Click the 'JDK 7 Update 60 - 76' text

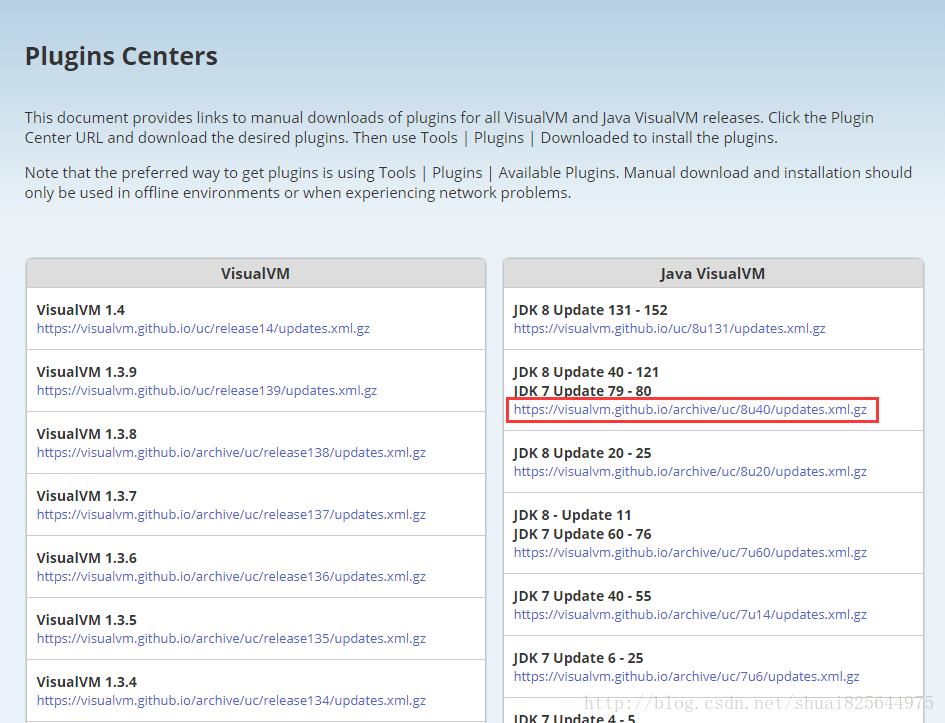[x=583, y=534]
